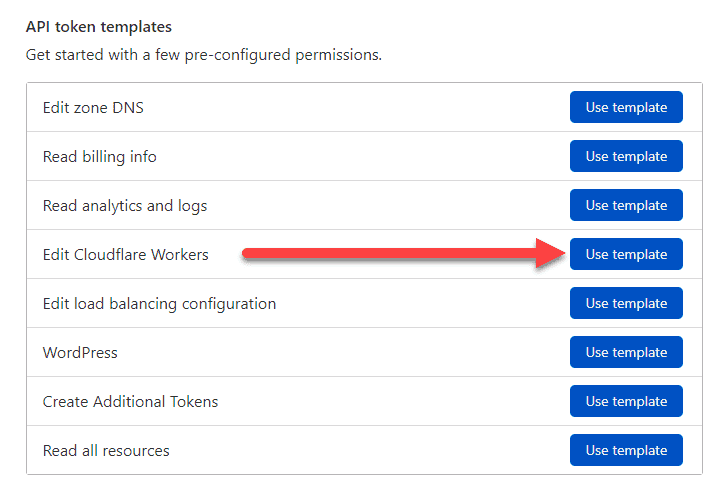Select the 'WordPress' row label

(80, 353)
